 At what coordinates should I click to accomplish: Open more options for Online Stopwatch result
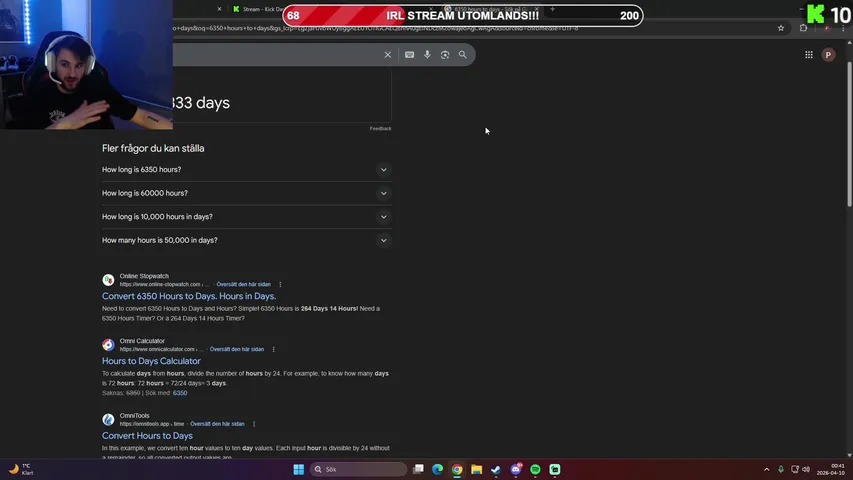tap(280, 284)
